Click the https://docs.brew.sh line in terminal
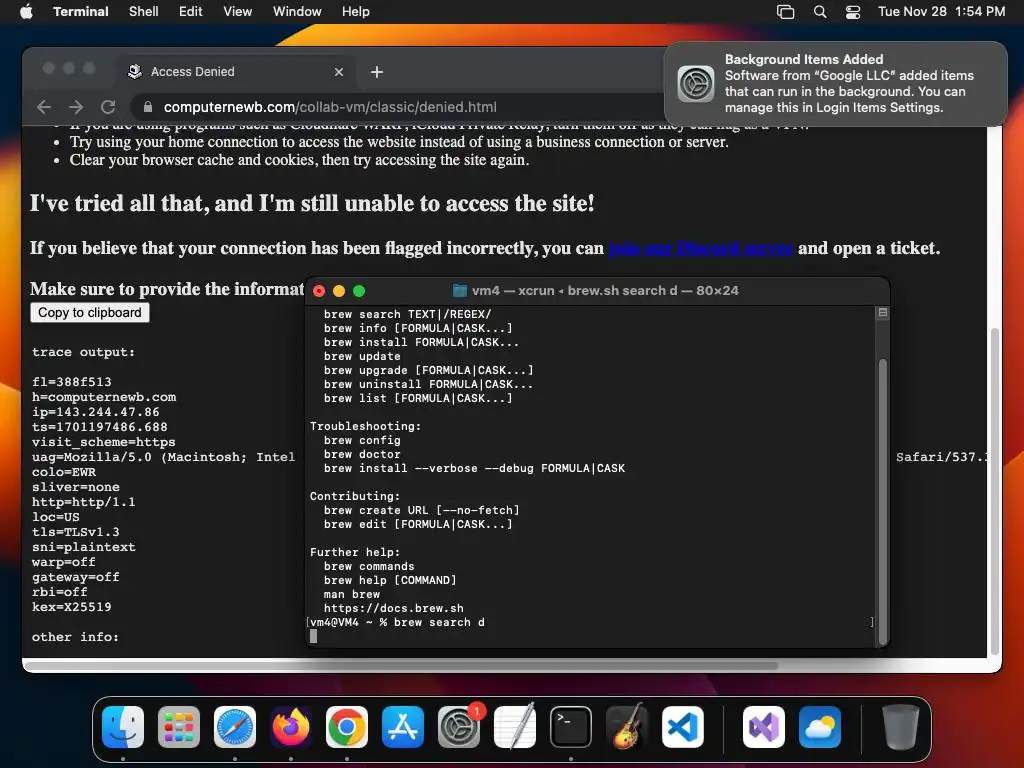This screenshot has height=768, width=1024. pyautogui.click(x=394, y=608)
